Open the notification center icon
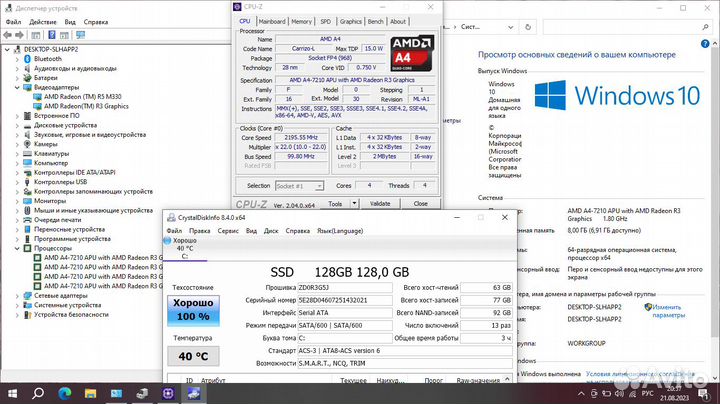Image resolution: width=720 pixels, height=404 pixels. tap(703, 394)
